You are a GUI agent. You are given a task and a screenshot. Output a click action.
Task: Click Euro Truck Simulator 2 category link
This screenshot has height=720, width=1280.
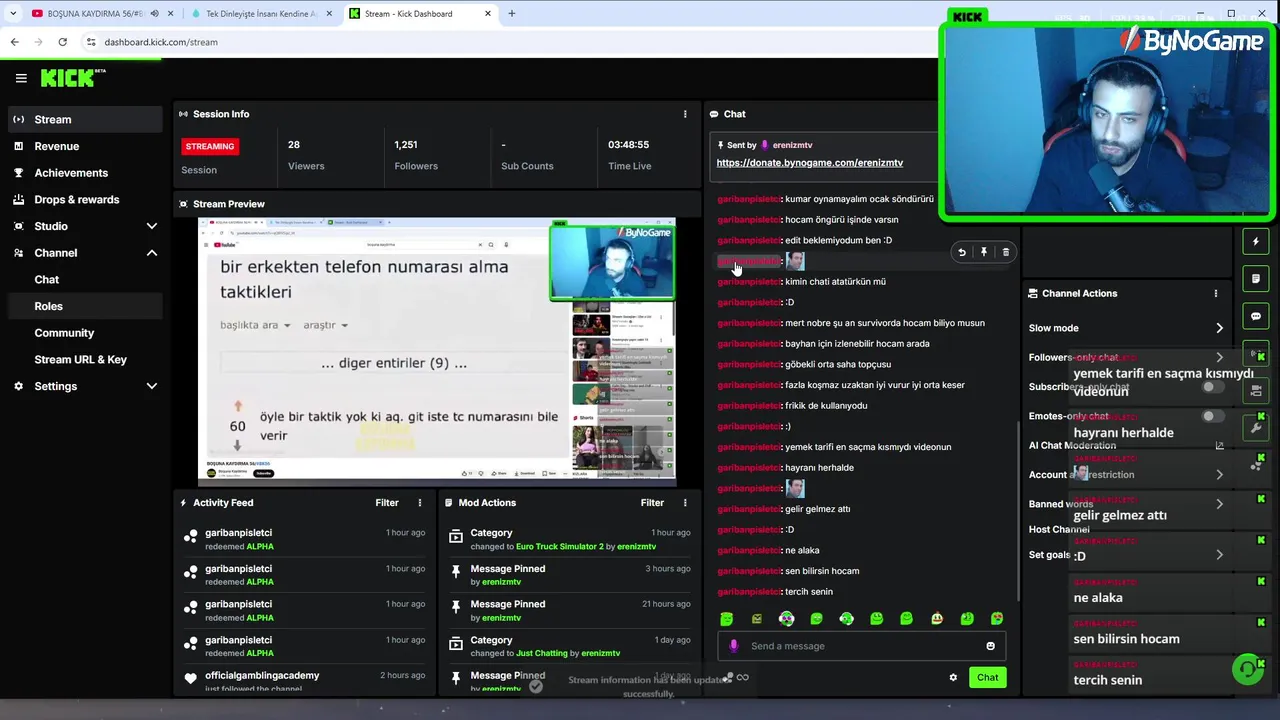(x=560, y=547)
